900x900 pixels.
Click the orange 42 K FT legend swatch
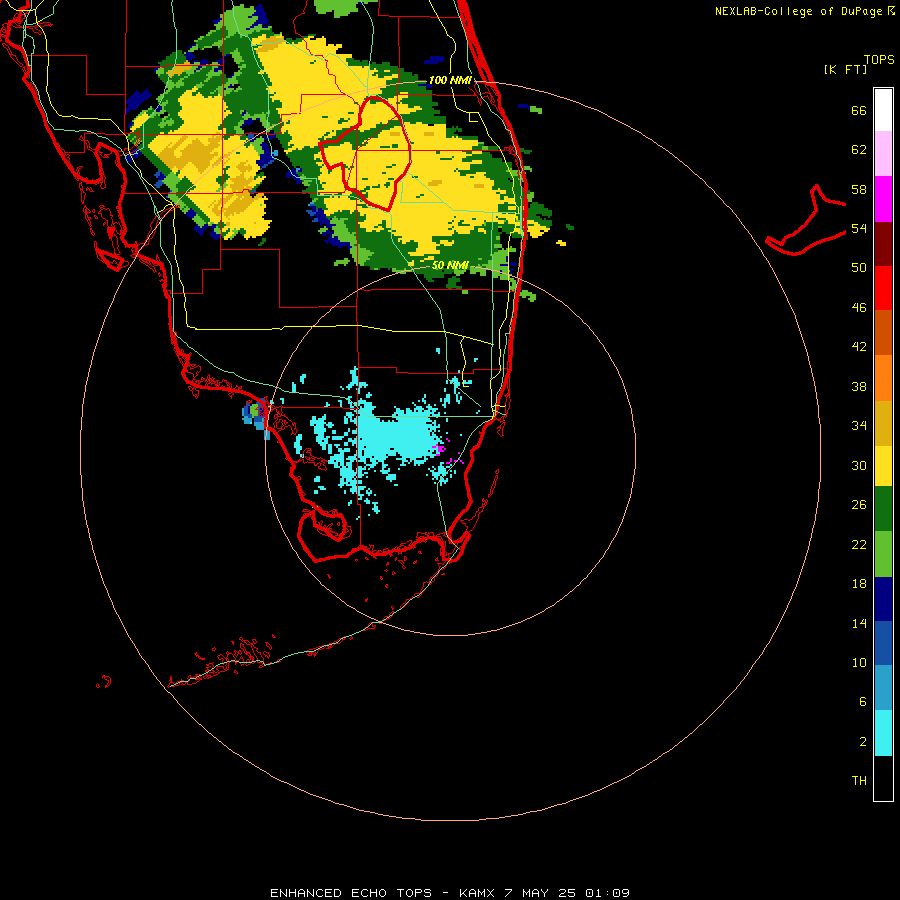click(883, 377)
